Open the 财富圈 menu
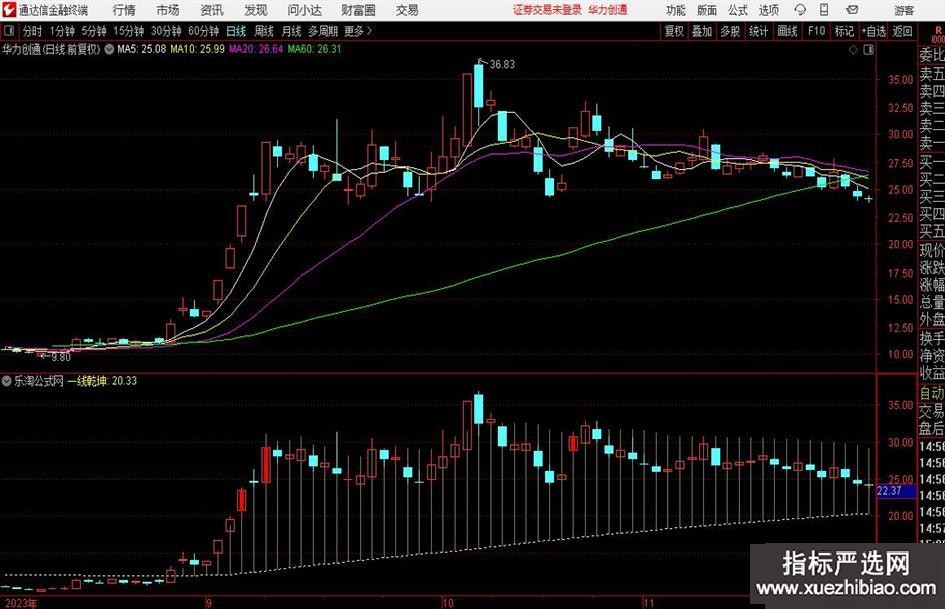The height and width of the screenshot is (609, 945). pyautogui.click(x=358, y=10)
